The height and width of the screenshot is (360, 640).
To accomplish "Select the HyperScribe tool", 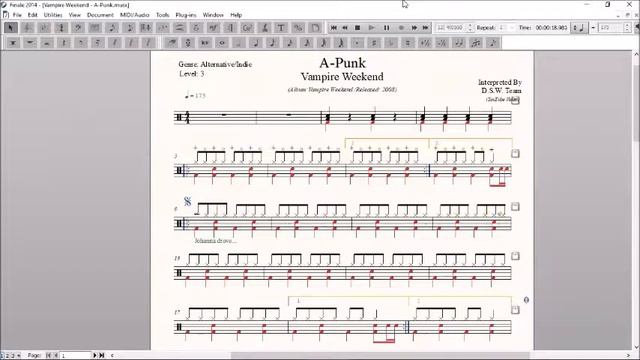I will [146, 28].
